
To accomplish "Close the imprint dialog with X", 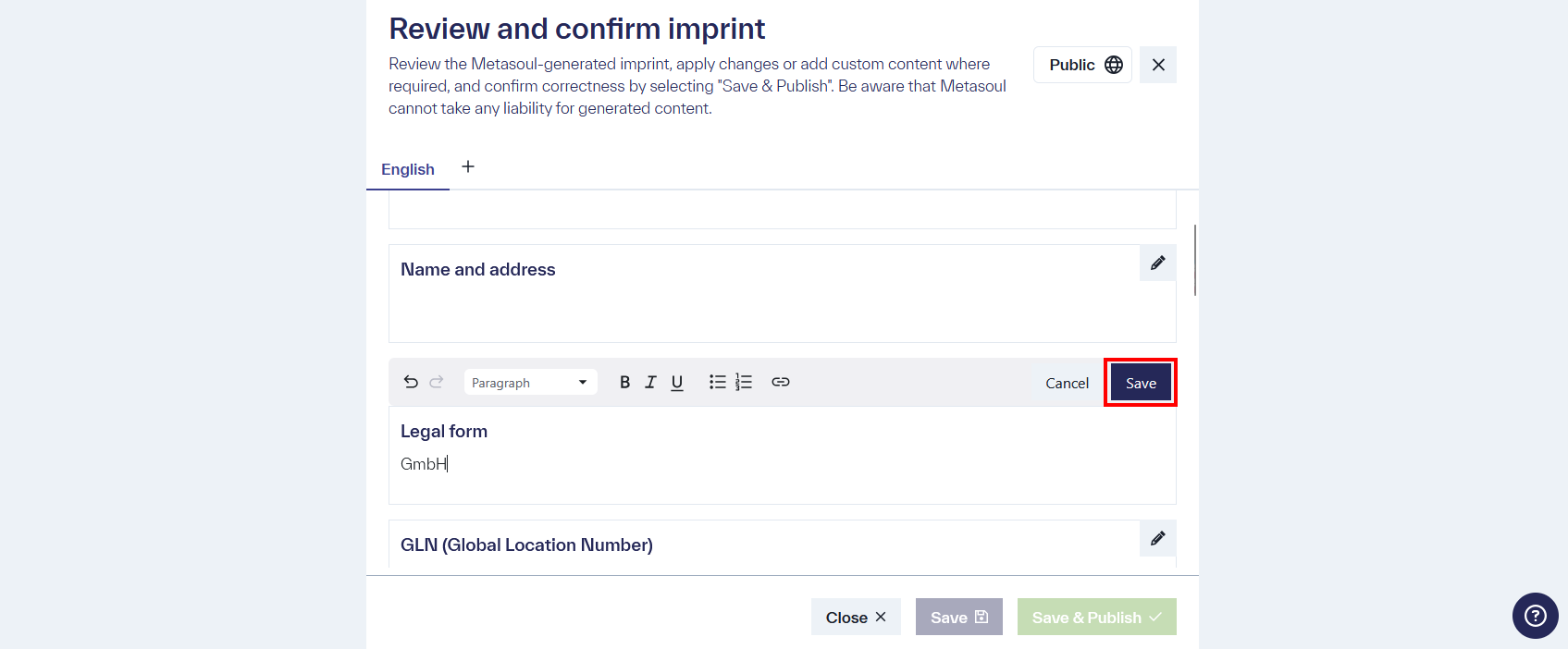I will tap(1158, 65).
